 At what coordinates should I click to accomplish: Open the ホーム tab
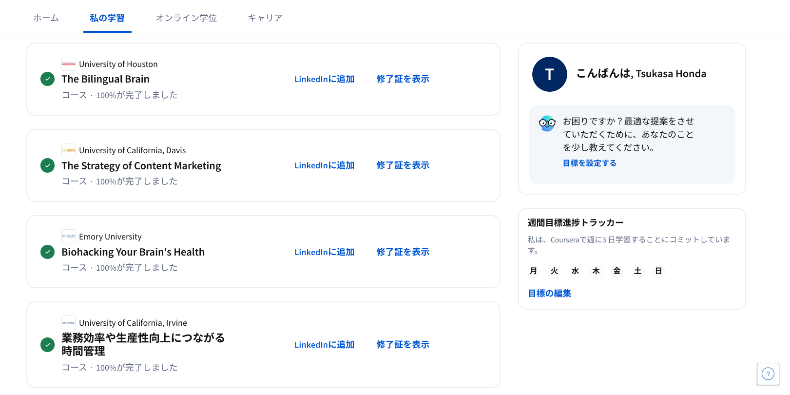coord(46,18)
